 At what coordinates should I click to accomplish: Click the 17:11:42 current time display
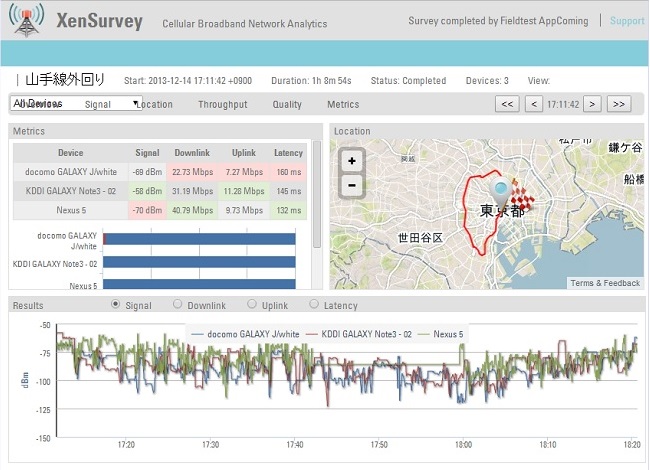[x=563, y=104]
